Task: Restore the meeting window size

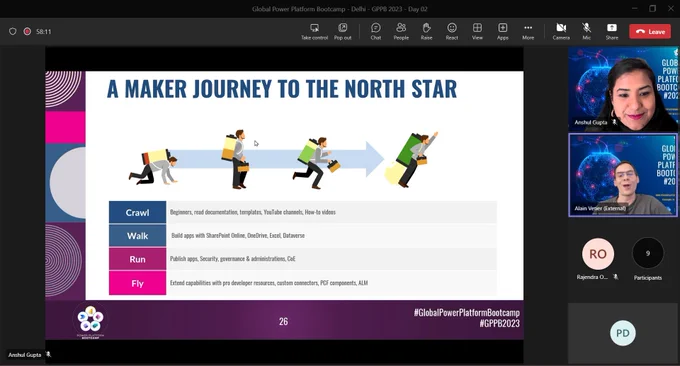Action: 653,8
